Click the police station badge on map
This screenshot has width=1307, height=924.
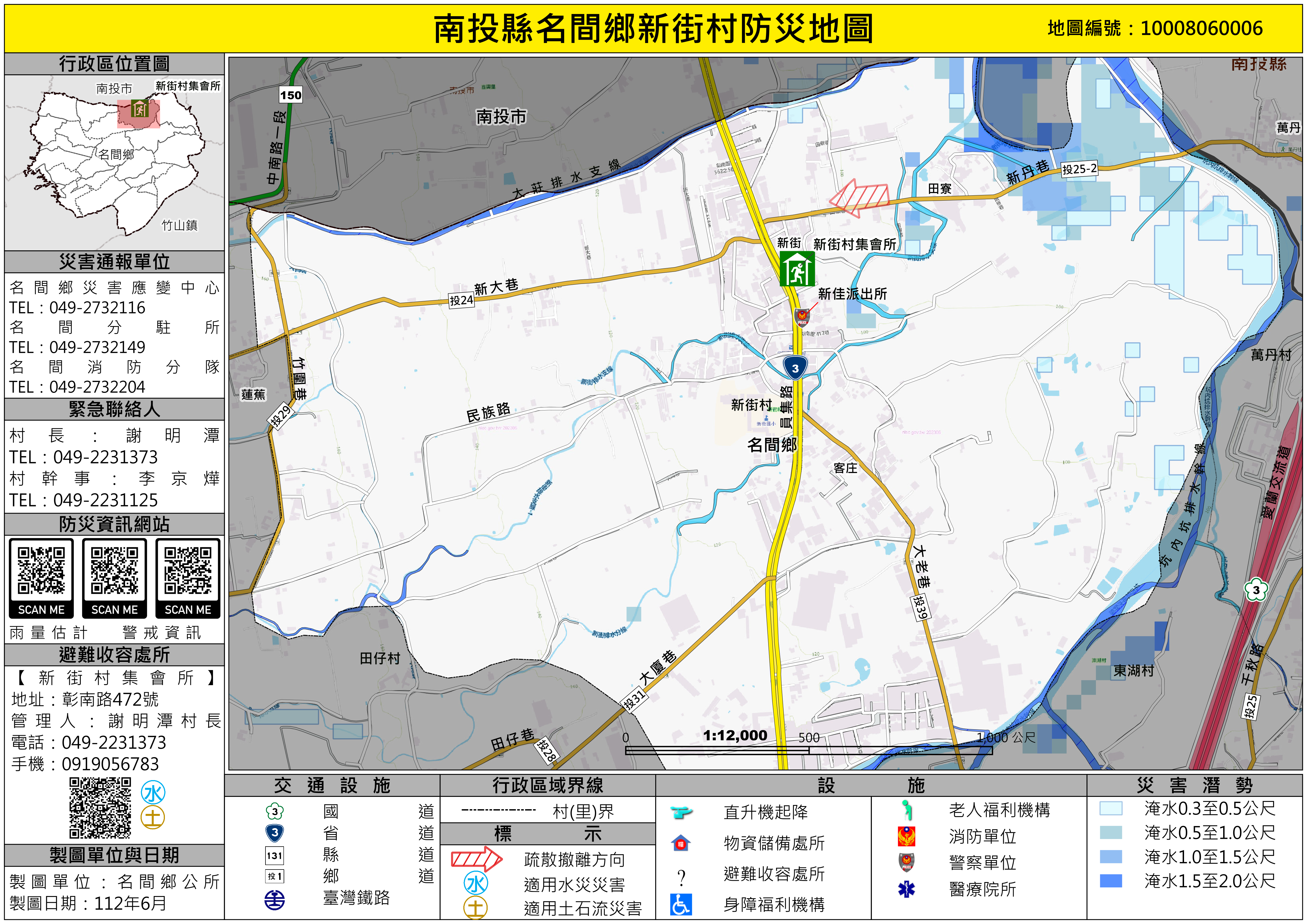tap(801, 317)
